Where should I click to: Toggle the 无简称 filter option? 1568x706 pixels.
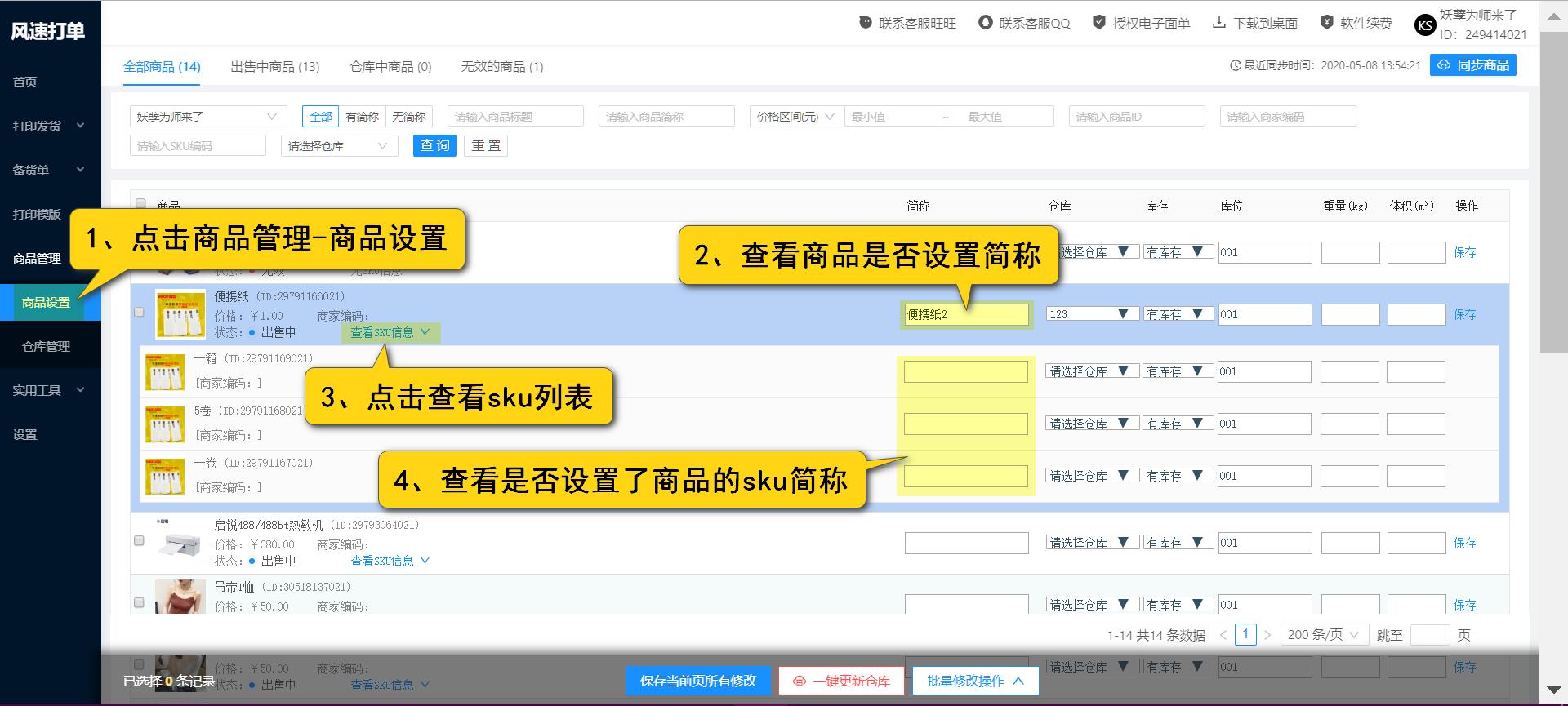tap(408, 117)
